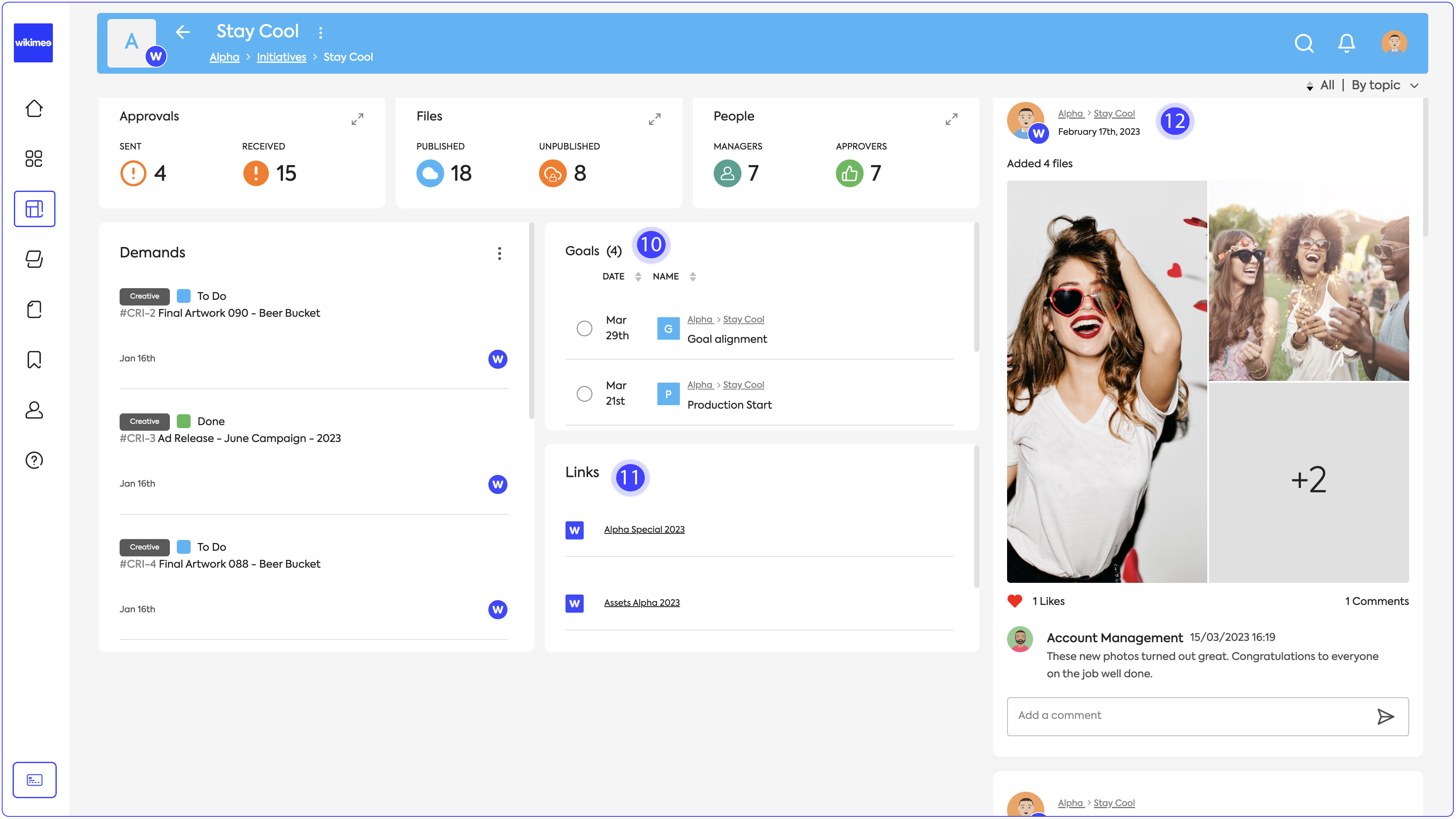This screenshot has height=819, width=1456.
Task: Open Demands three-dot menu
Action: click(499, 253)
